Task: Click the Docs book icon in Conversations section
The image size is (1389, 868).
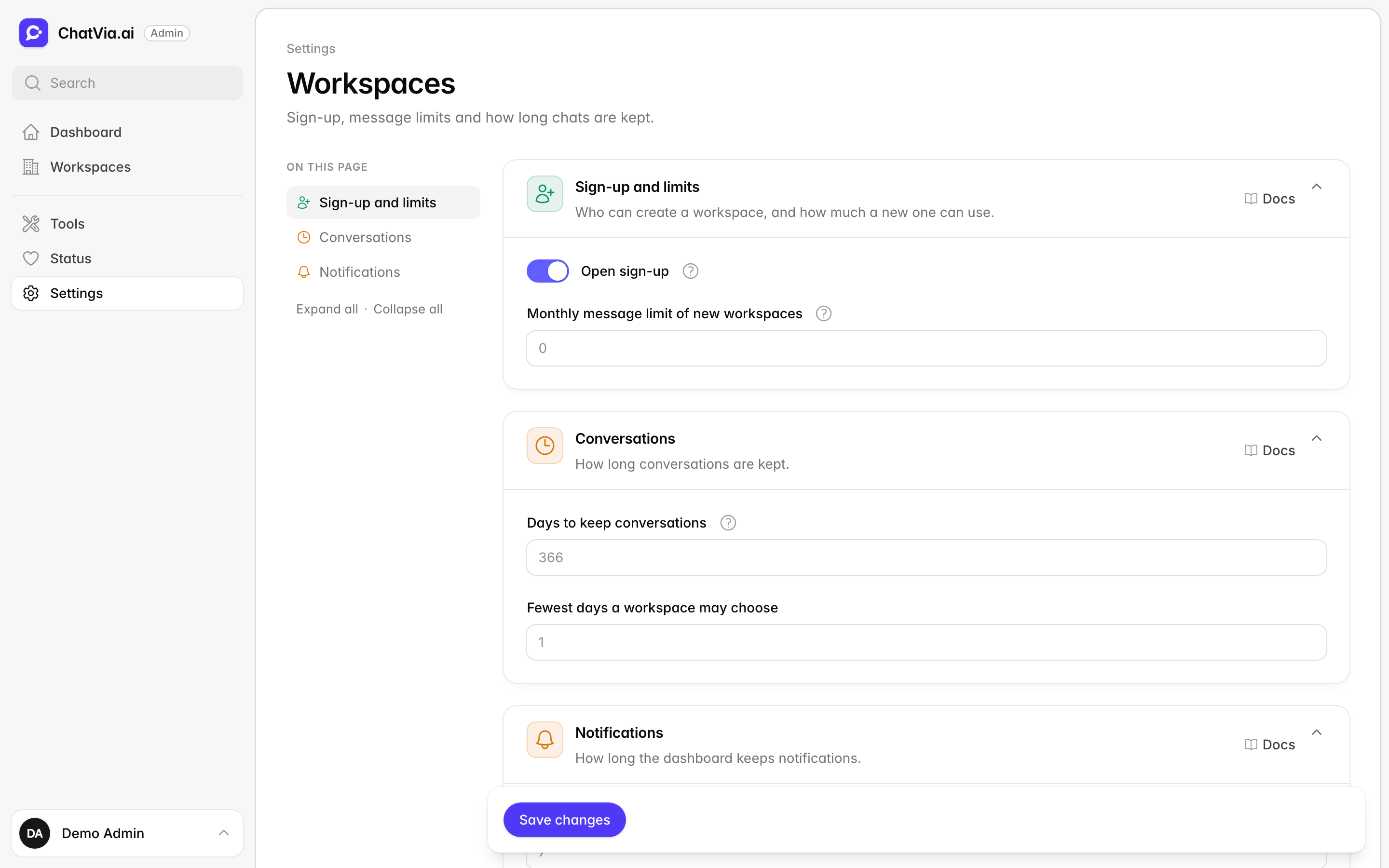Action: (1251, 450)
